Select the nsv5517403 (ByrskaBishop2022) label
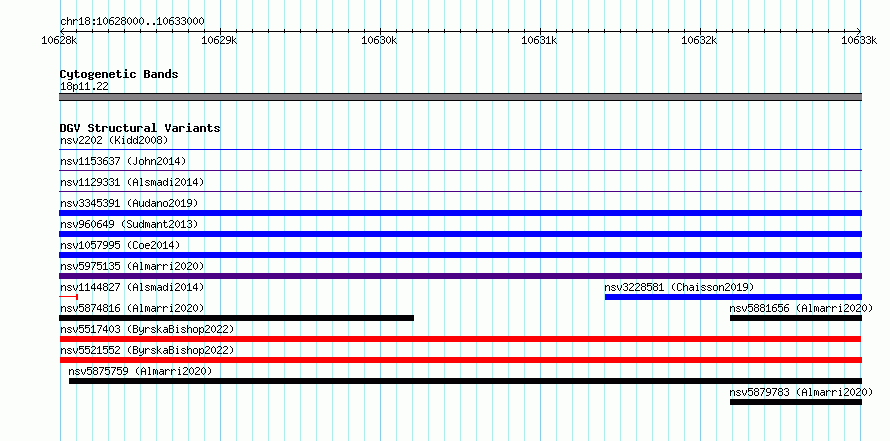Image resolution: width=890 pixels, height=441 pixels. [147, 329]
